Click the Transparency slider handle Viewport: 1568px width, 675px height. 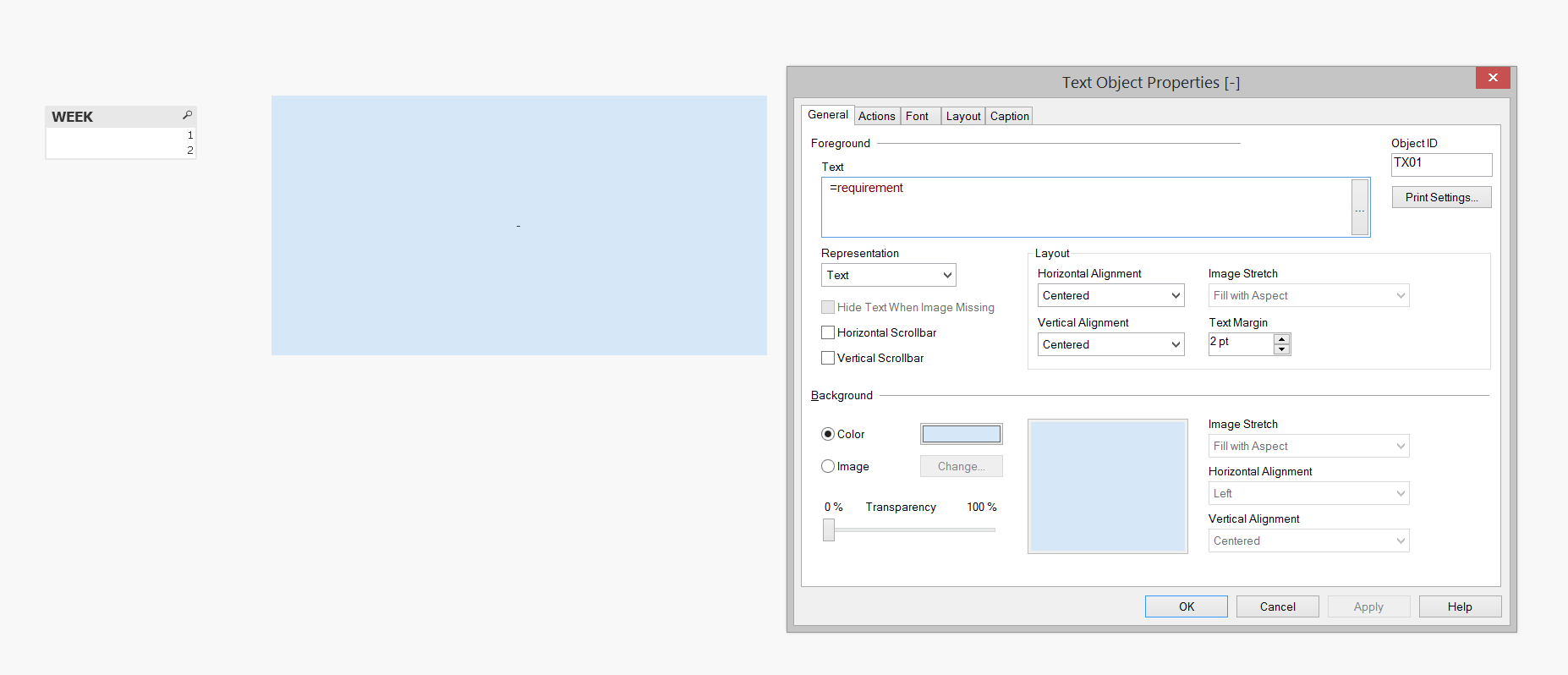pyautogui.click(x=829, y=530)
